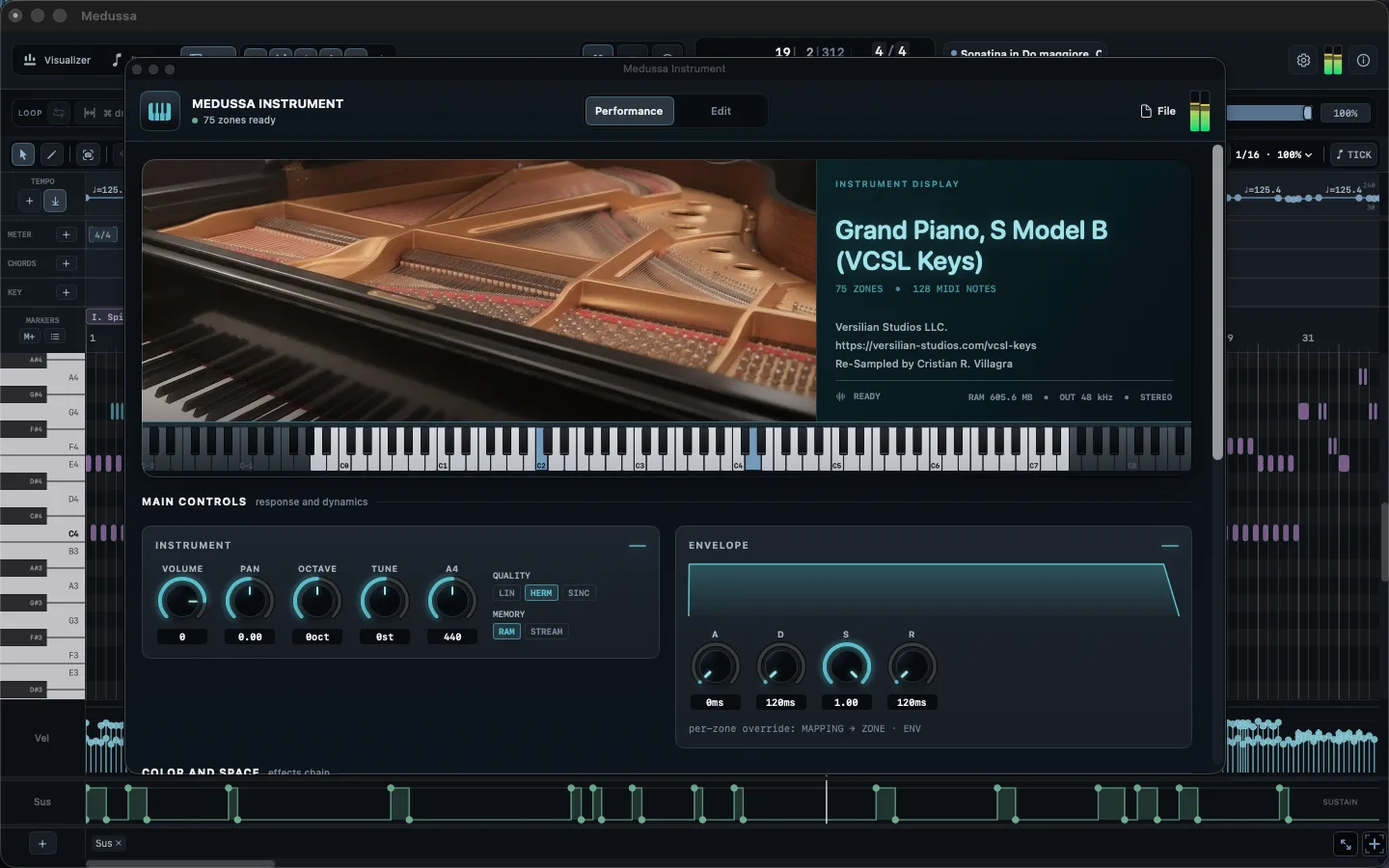Switch to the Performance tab
The height and width of the screenshot is (868, 1389).
(x=629, y=111)
